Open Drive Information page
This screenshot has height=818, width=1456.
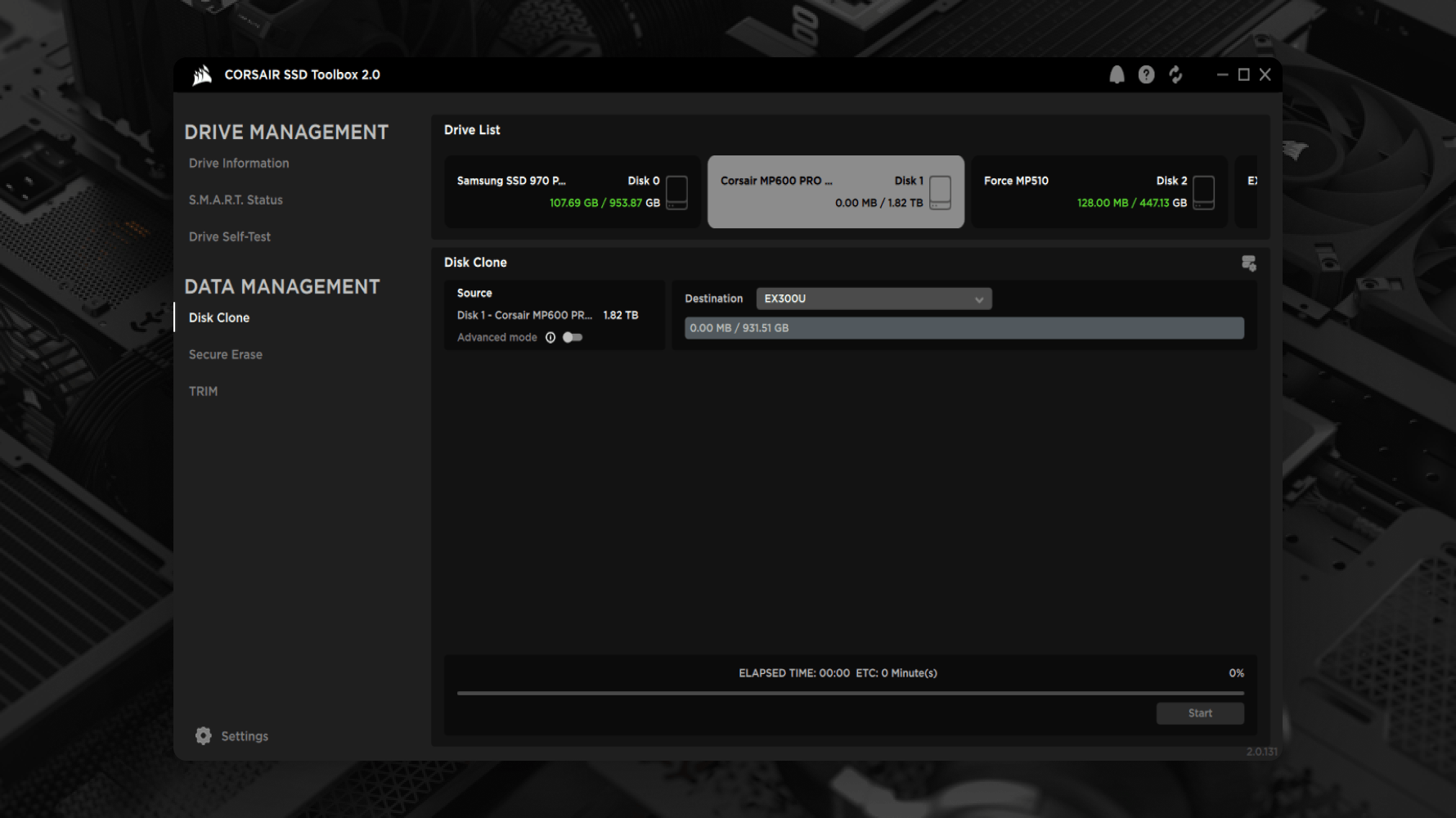pos(239,163)
